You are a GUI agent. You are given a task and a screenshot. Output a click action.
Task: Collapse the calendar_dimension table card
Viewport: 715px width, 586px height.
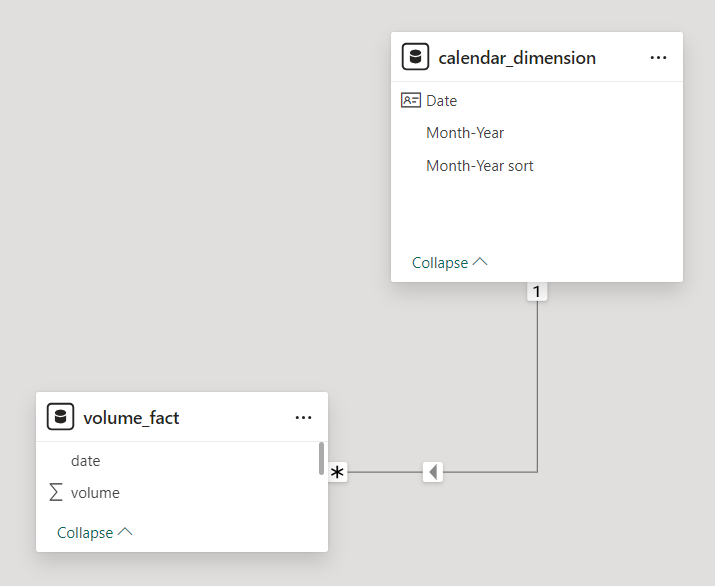point(449,263)
